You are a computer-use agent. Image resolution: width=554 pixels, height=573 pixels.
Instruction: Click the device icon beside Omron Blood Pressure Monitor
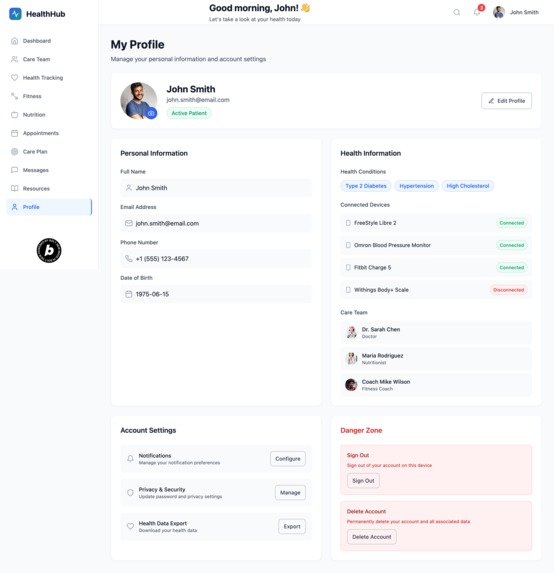tap(348, 245)
